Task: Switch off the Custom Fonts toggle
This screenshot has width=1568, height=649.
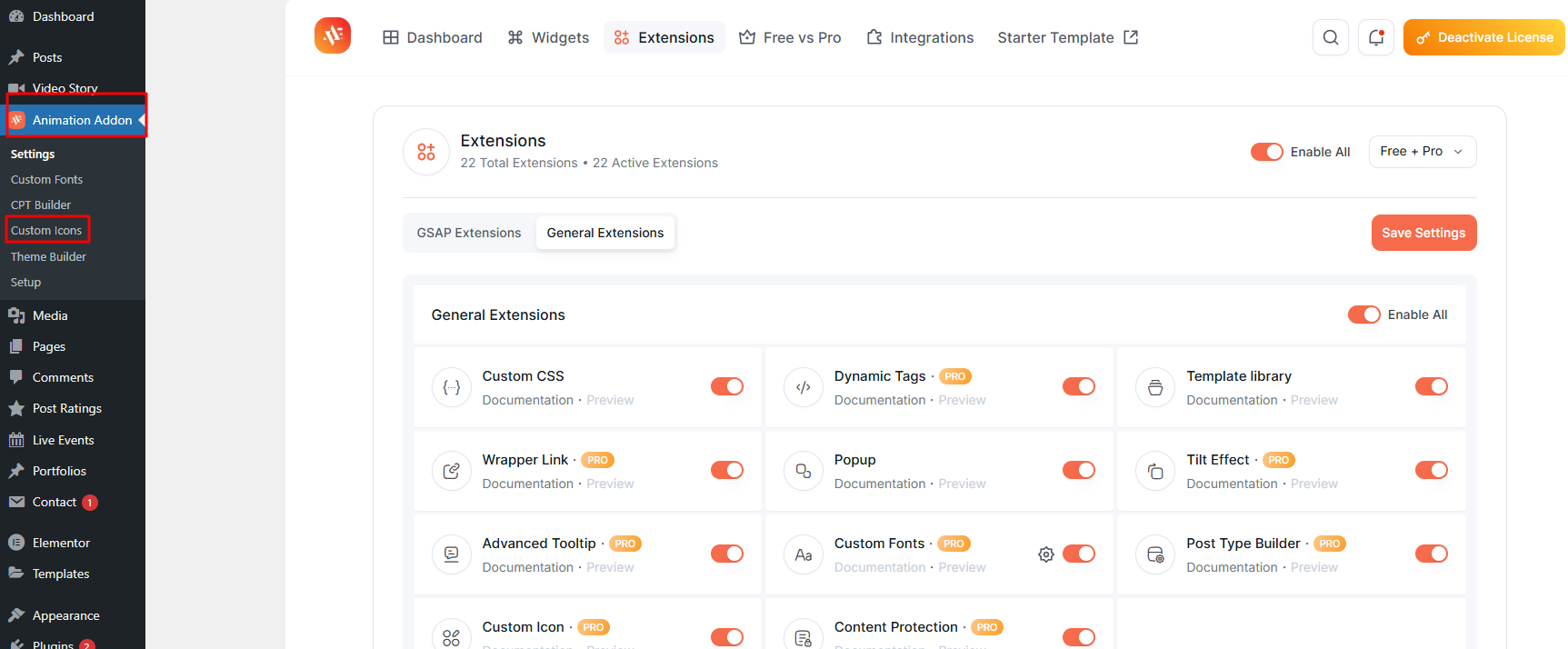Action: click(1079, 554)
